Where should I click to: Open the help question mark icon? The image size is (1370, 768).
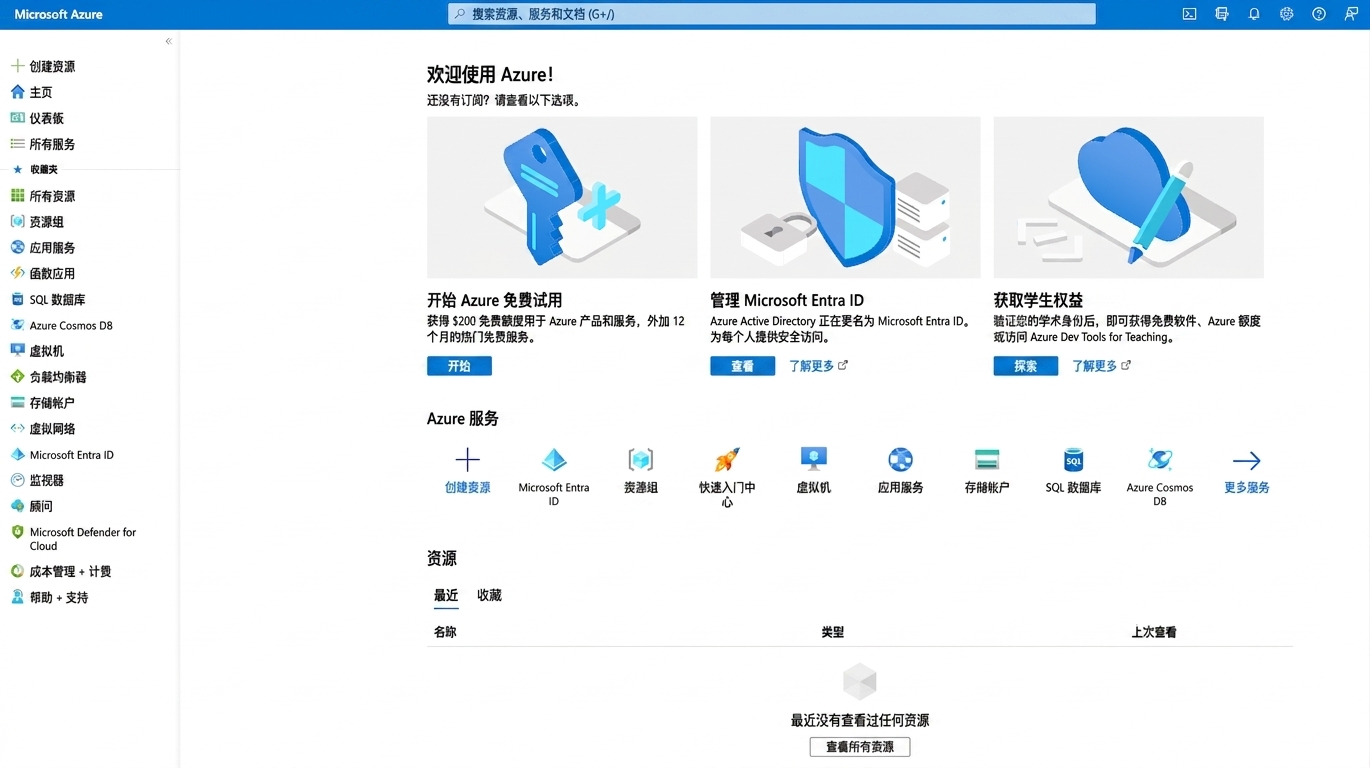click(1319, 14)
